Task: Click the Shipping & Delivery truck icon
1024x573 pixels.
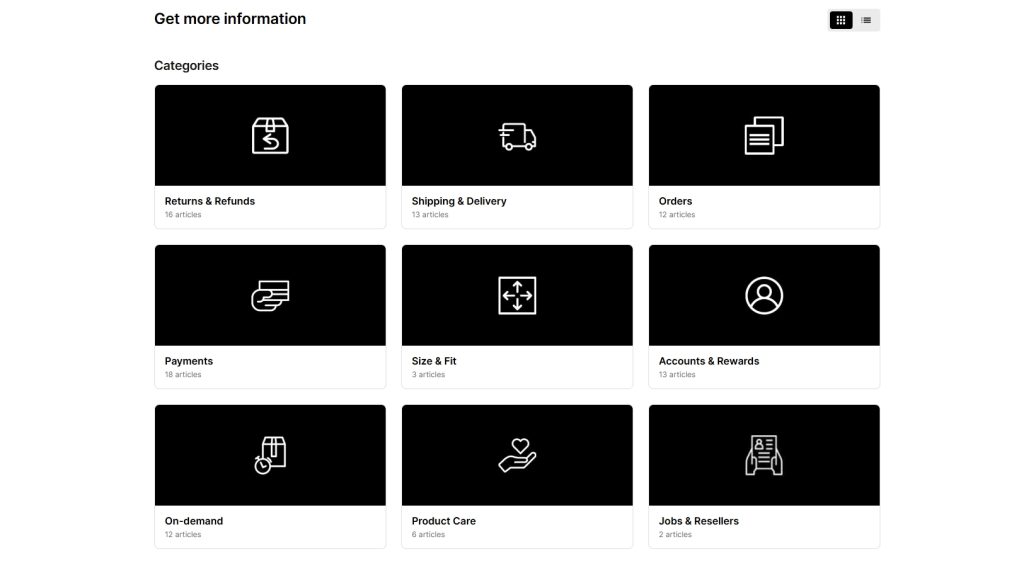Action: 517,136
